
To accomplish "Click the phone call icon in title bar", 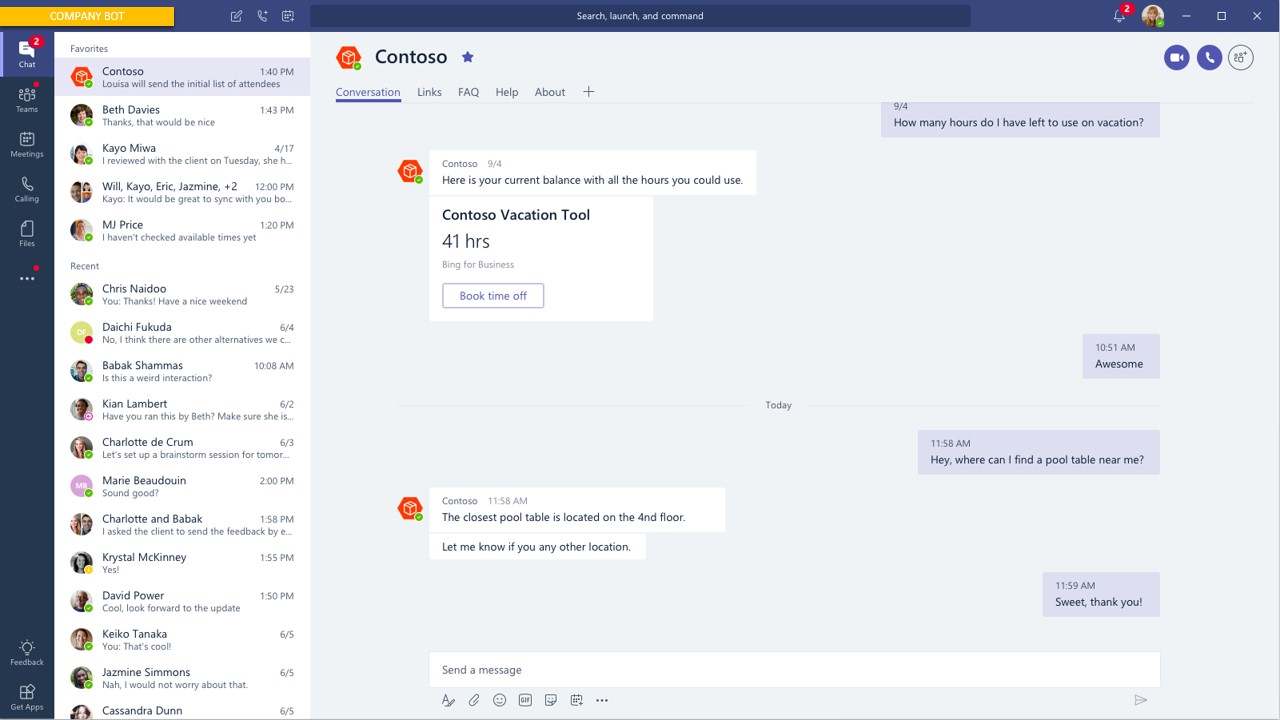I will click(262, 16).
